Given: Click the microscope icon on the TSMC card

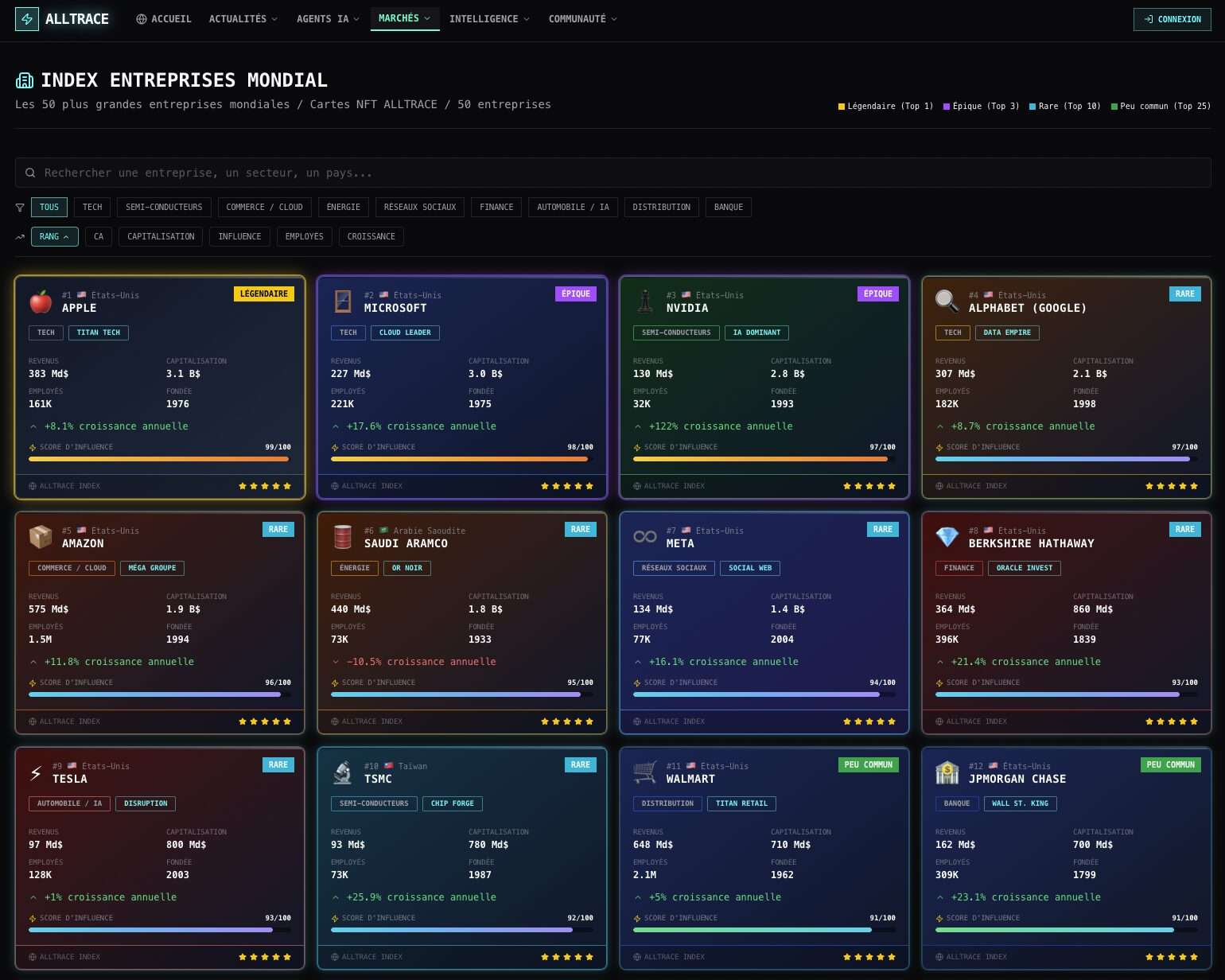Looking at the screenshot, I should (x=343, y=772).
